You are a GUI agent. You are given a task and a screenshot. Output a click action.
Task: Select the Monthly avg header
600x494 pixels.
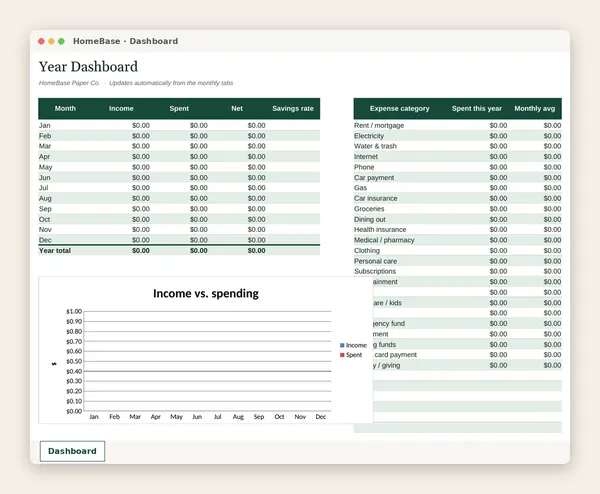coord(534,108)
